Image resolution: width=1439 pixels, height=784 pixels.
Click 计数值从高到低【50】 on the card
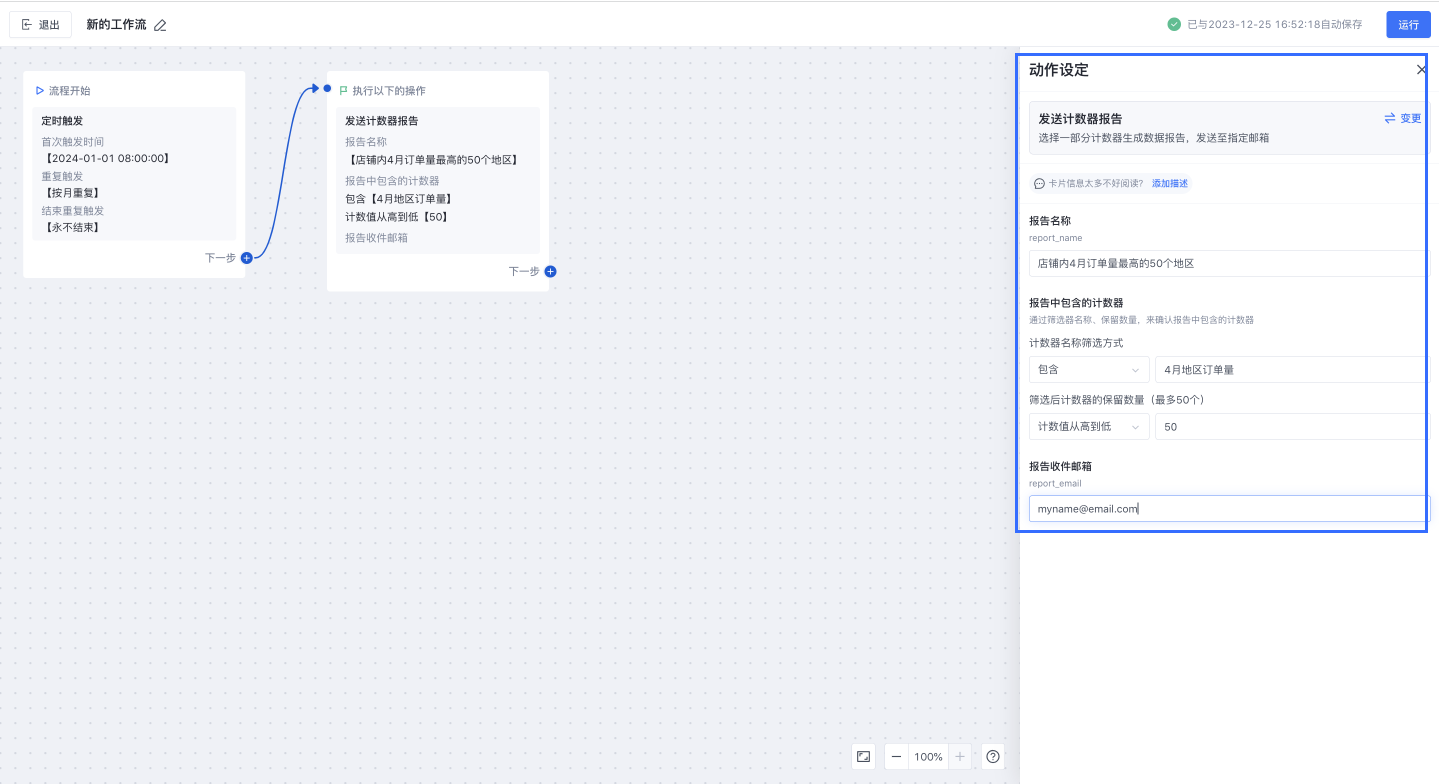398,217
